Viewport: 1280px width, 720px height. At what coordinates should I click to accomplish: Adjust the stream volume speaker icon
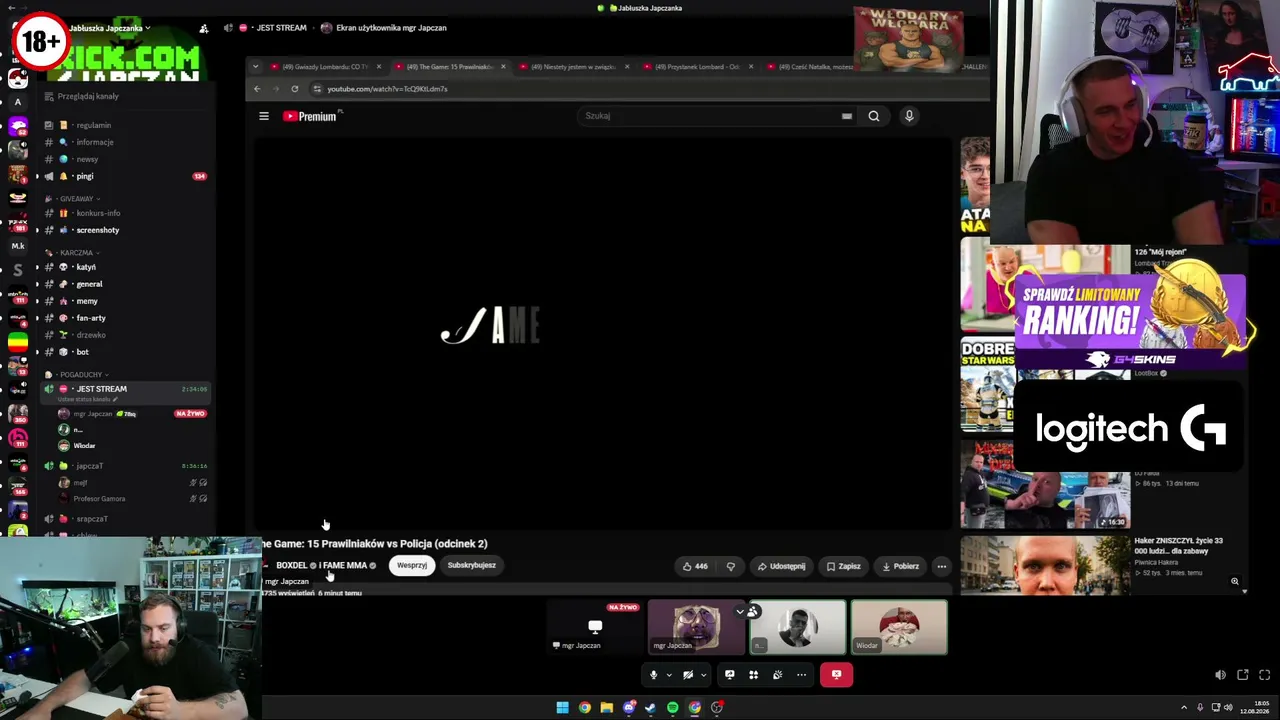click(x=1220, y=675)
